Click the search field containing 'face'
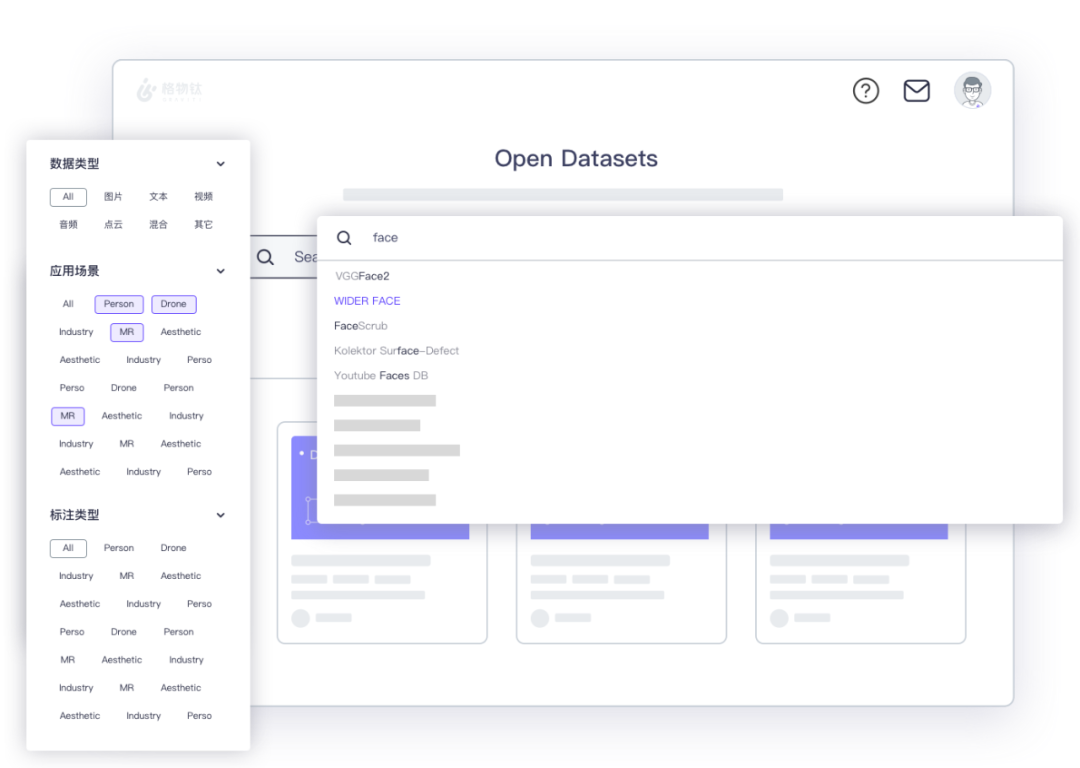The image size is (1080, 768). 689,238
